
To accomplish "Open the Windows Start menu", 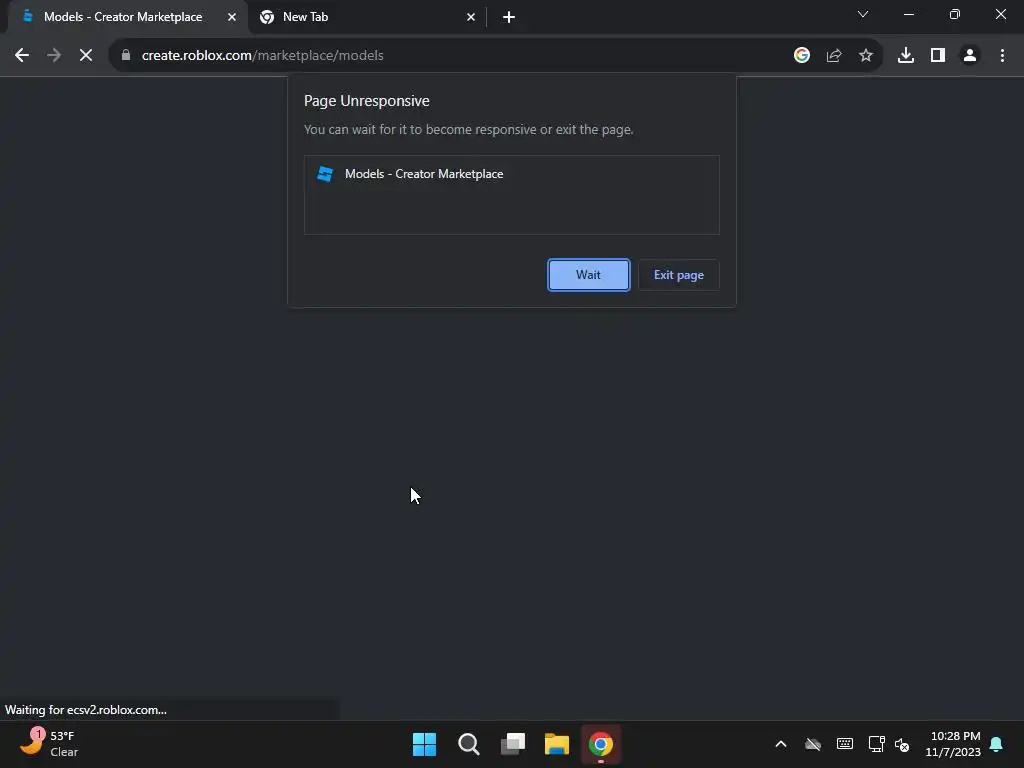I will [424, 744].
